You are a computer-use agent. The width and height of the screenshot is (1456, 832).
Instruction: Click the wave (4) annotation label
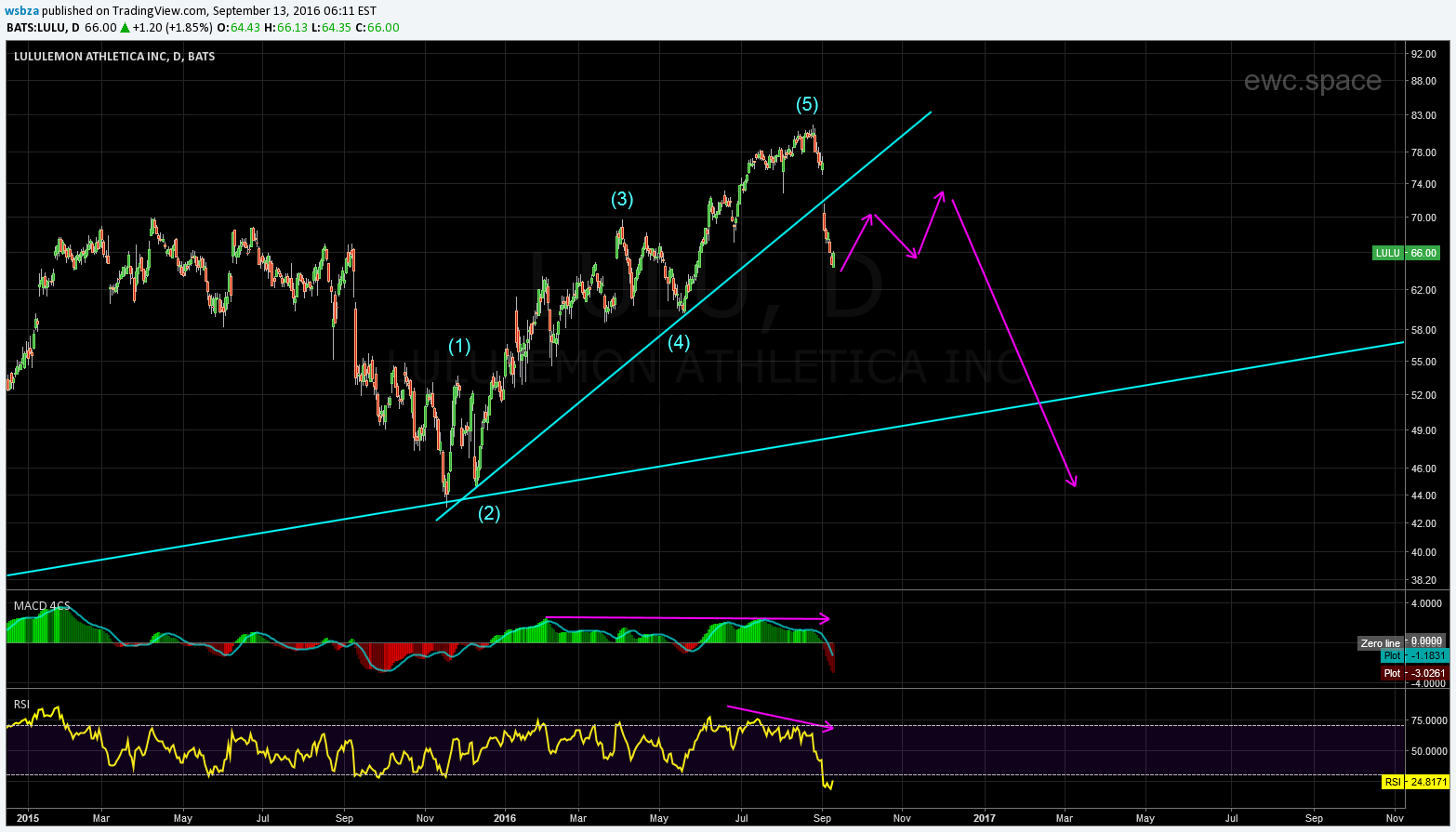pos(679,342)
